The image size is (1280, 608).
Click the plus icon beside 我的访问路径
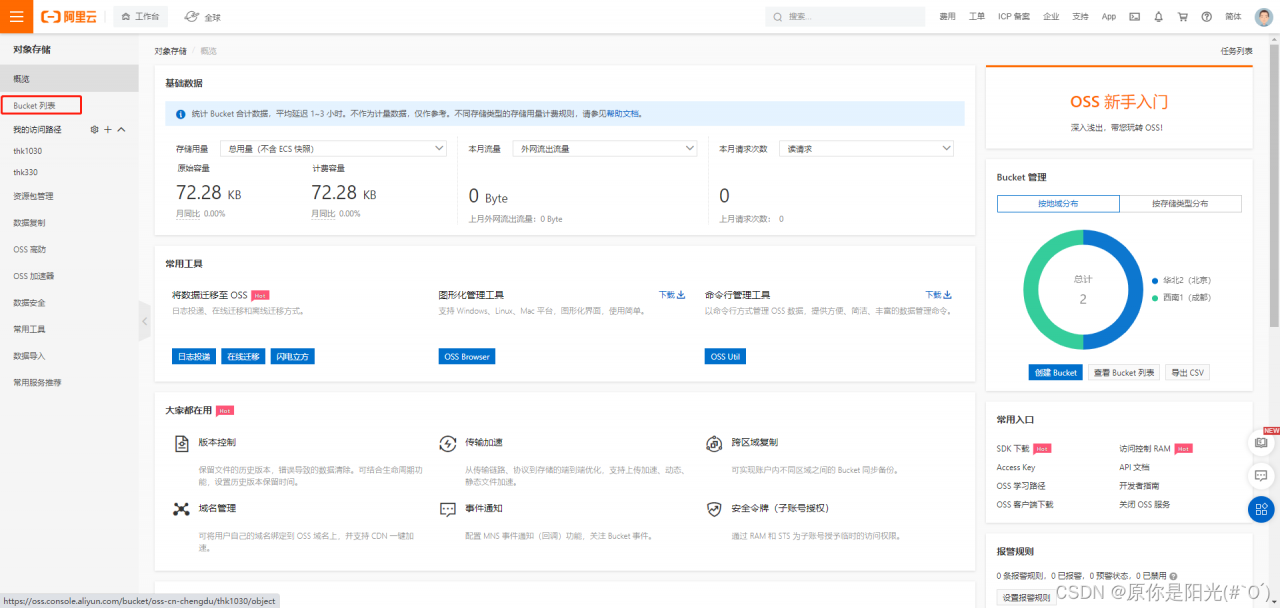[x=110, y=129]
